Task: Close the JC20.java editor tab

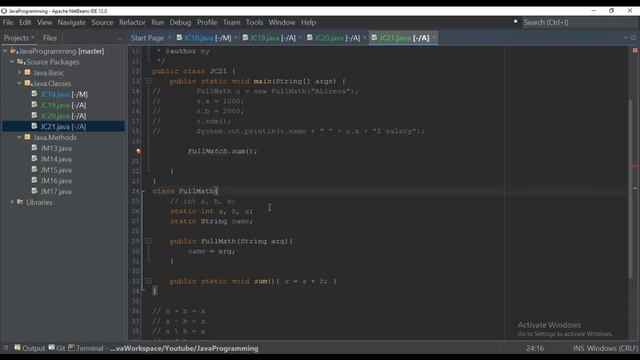Action: click(x=365, y=38)
